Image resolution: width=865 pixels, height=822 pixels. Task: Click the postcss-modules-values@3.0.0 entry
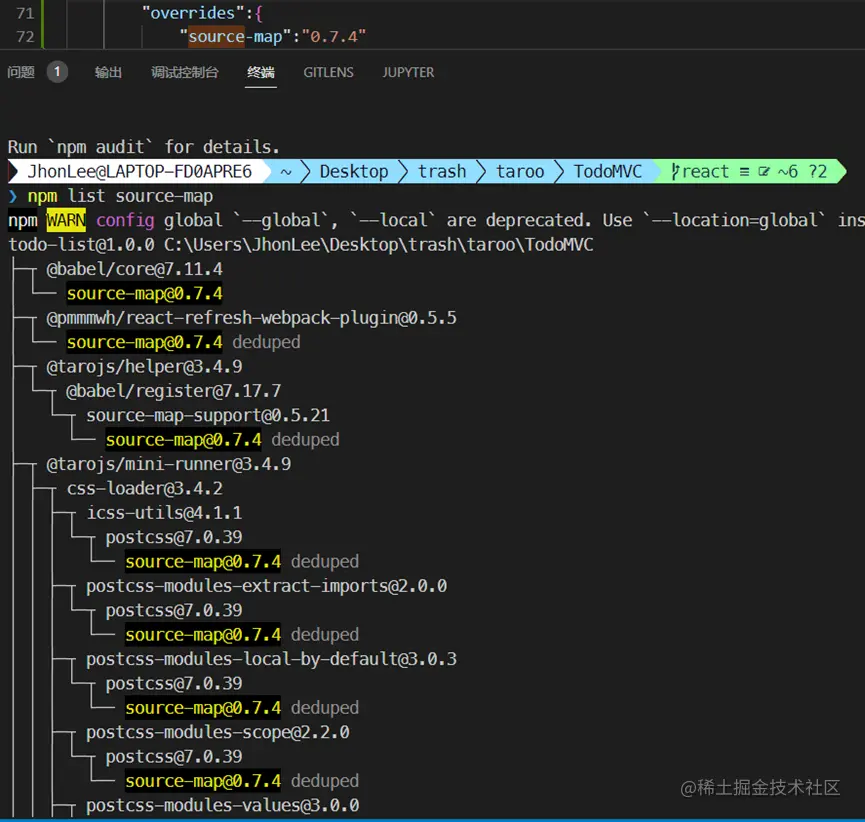point(223,805)
